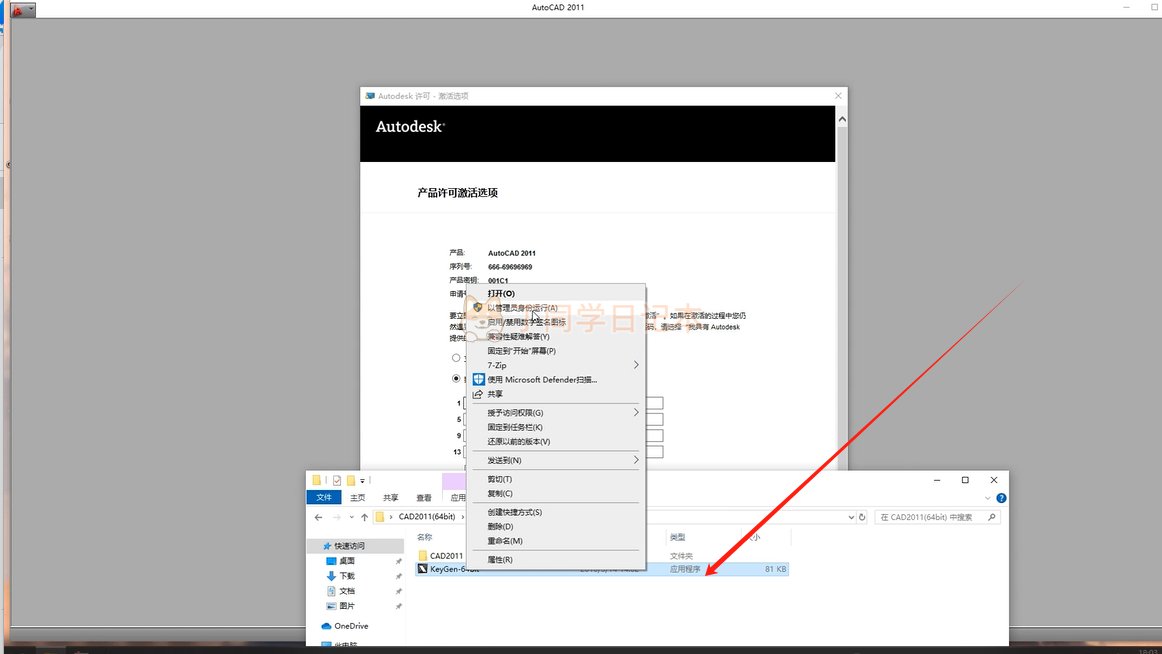Viewport: 1162px width, 654px height.
Task: Open the 主页 ribbon tab
Action: click(x=357, y=498)
